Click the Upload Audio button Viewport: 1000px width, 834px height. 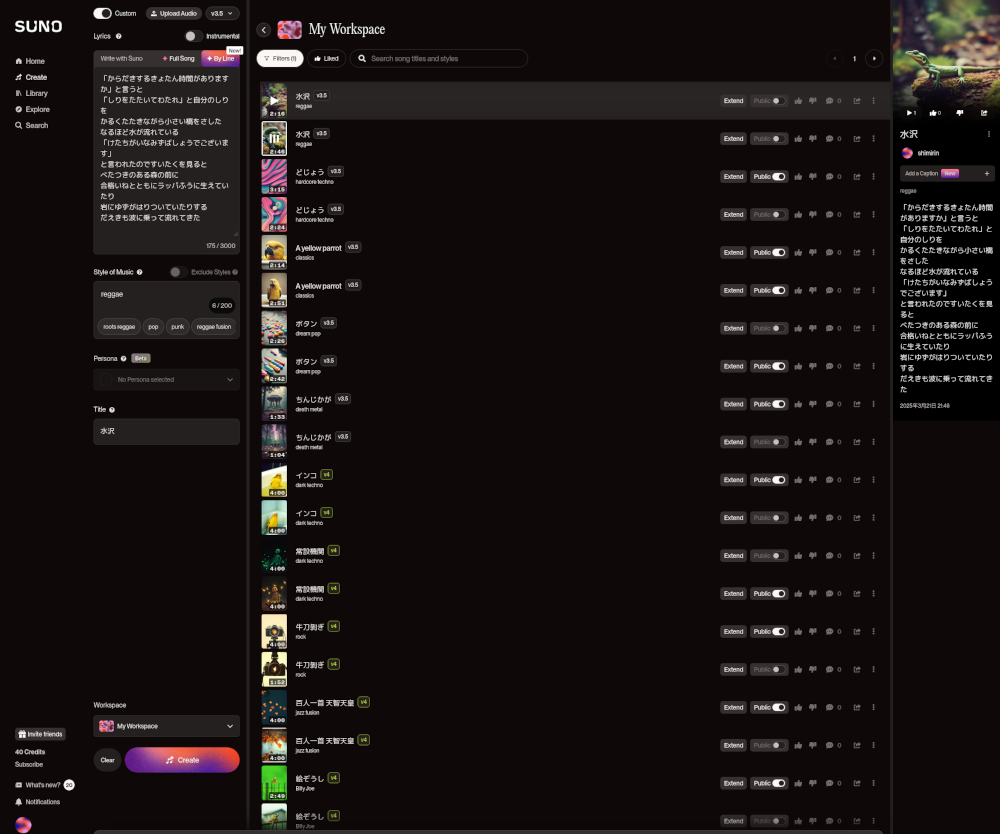173,13
